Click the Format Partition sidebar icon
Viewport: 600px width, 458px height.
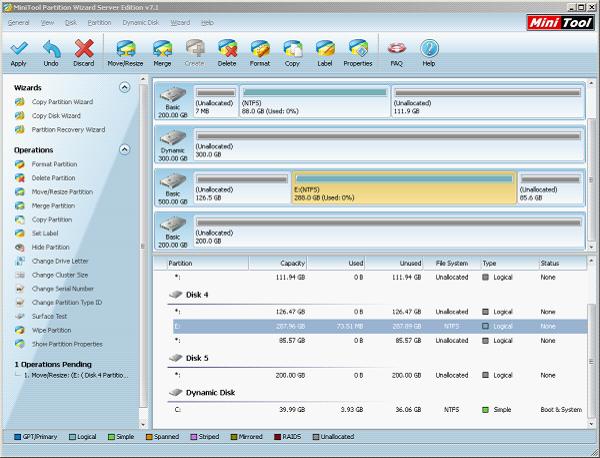coord(20,164)
